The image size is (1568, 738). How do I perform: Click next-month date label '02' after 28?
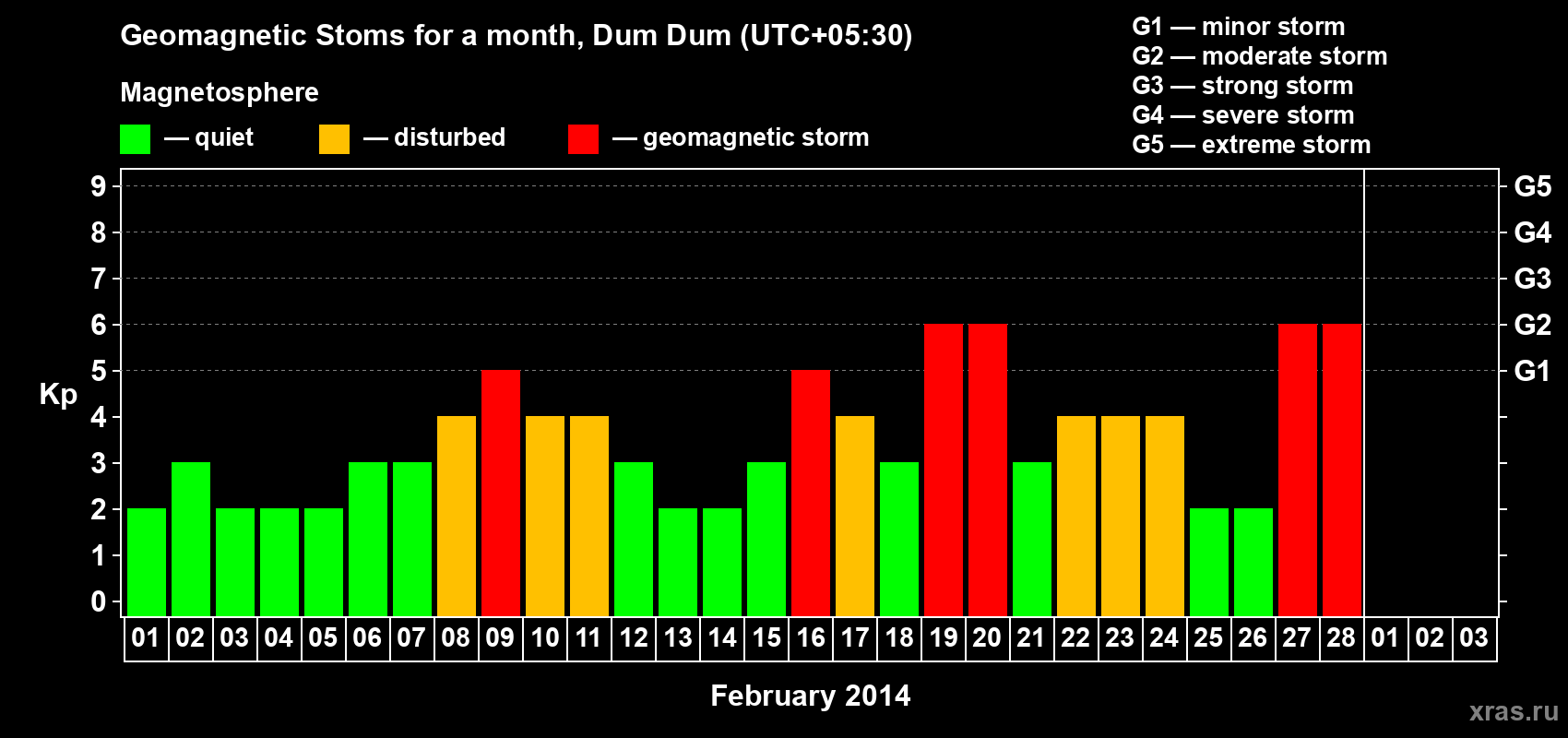tap(1430, 638)
